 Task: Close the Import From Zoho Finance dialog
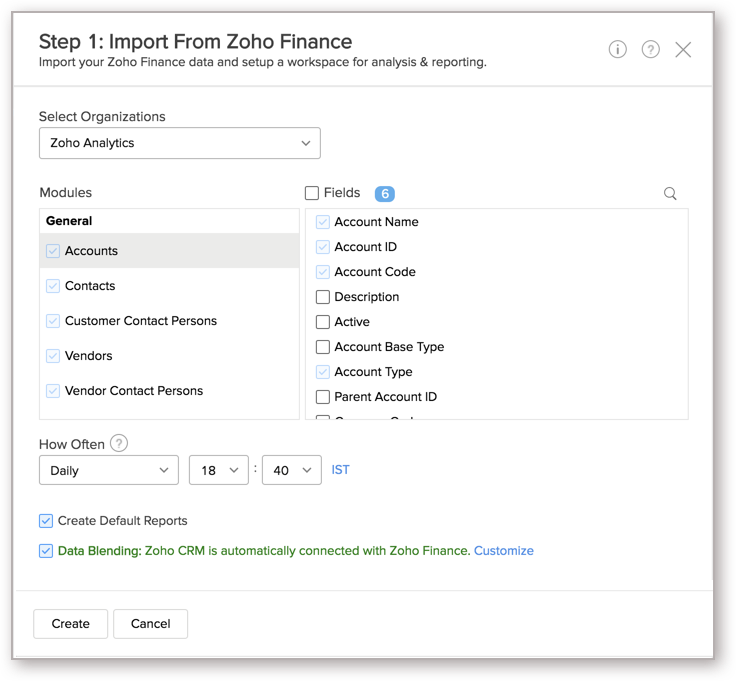point(683,49)
